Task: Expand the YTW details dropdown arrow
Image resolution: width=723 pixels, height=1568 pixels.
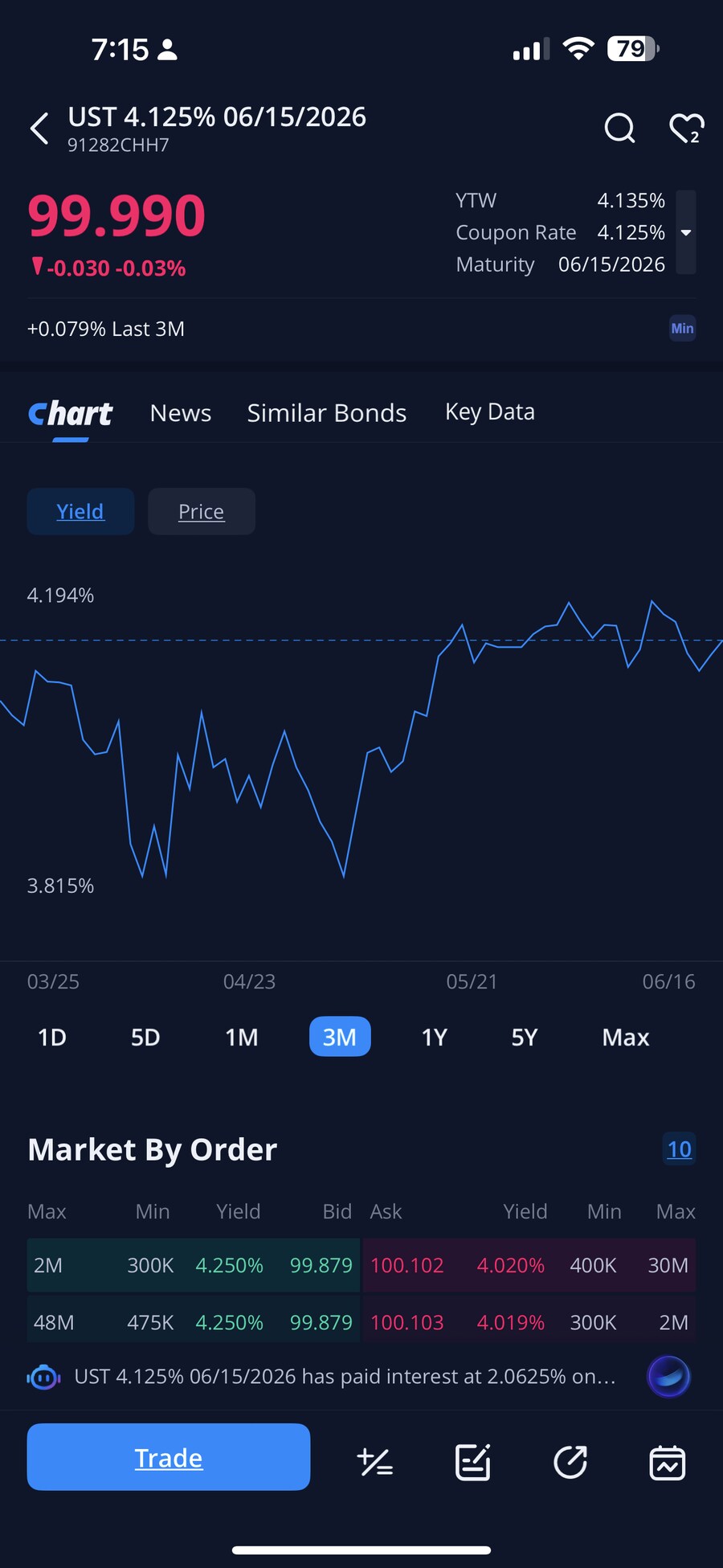Action: pyautogui.click(x=686, y=232)
